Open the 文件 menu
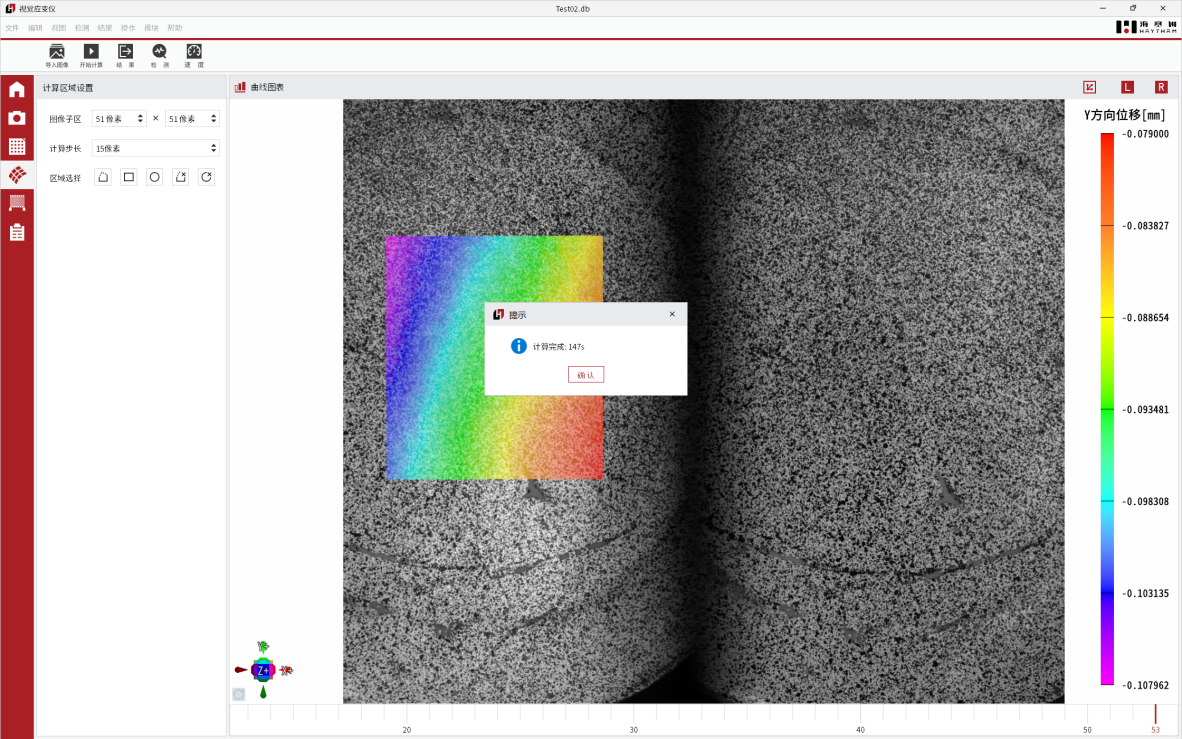1182x739 pixels. (x=12, y=28)
